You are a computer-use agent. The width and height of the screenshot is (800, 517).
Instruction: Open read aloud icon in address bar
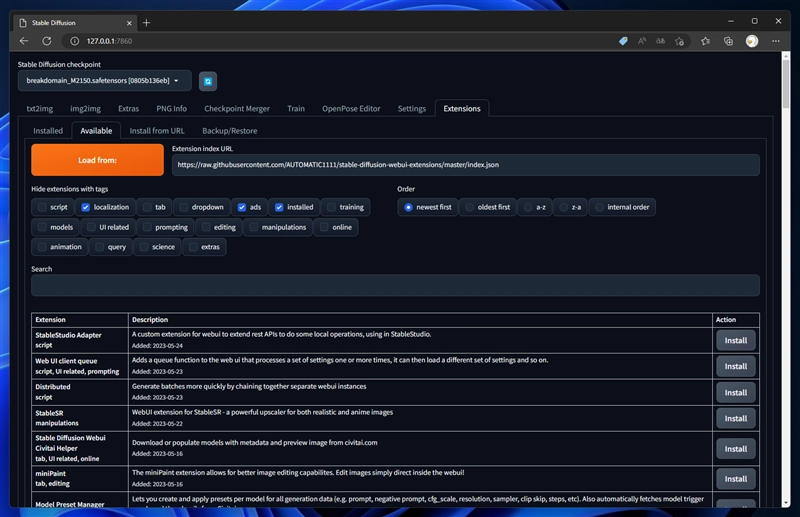642,41
